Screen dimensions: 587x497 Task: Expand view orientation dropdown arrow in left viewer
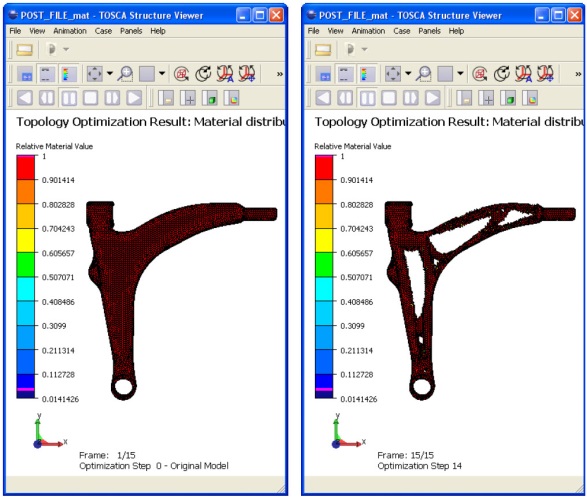coord(110,73)
